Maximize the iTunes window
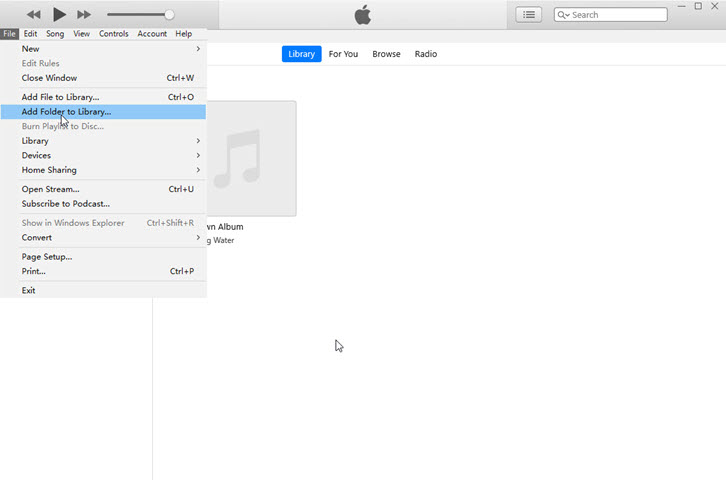This screenshot has width=726, height=480. [x=698, y=6]
